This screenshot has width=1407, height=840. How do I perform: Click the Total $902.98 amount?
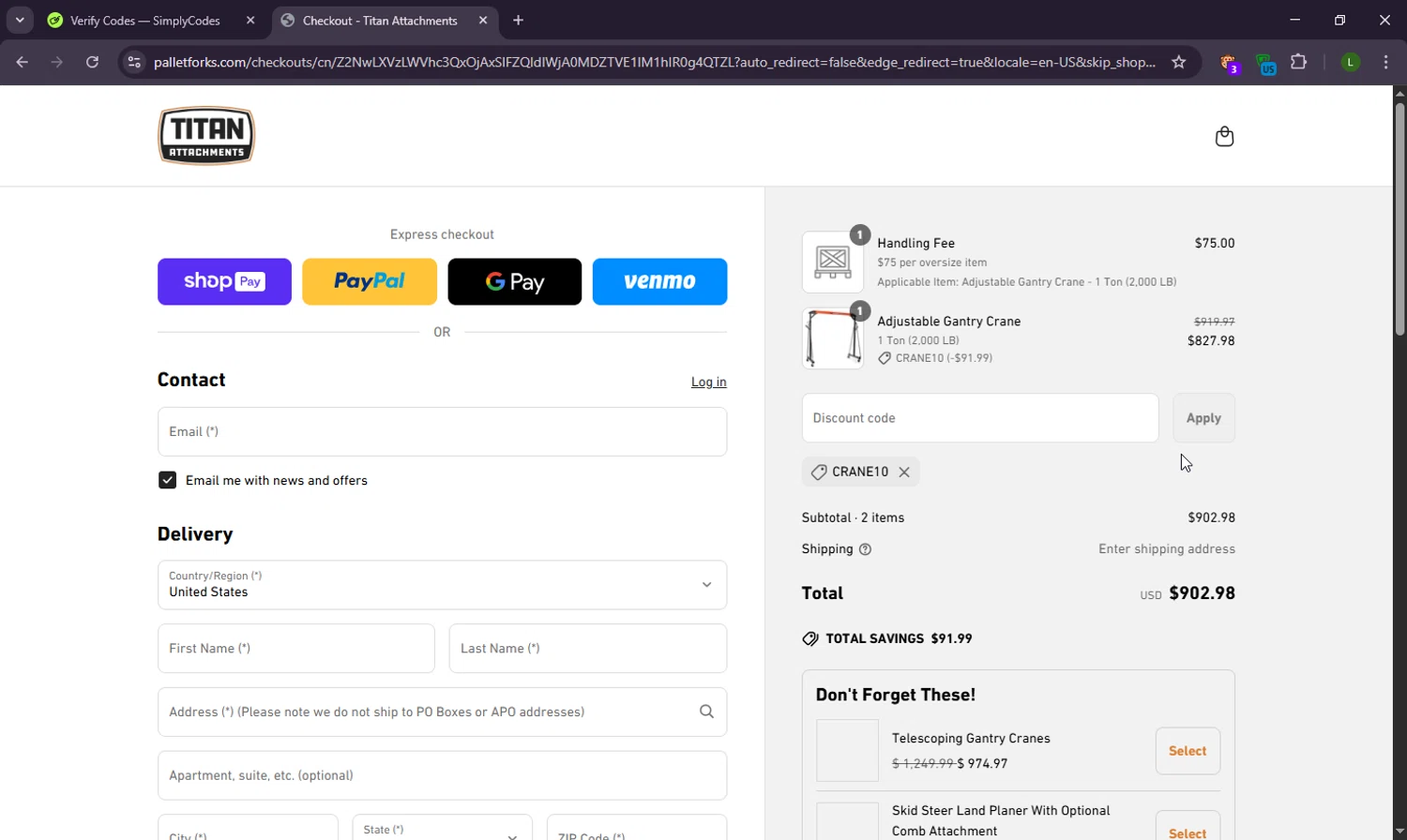[1202, 593]
